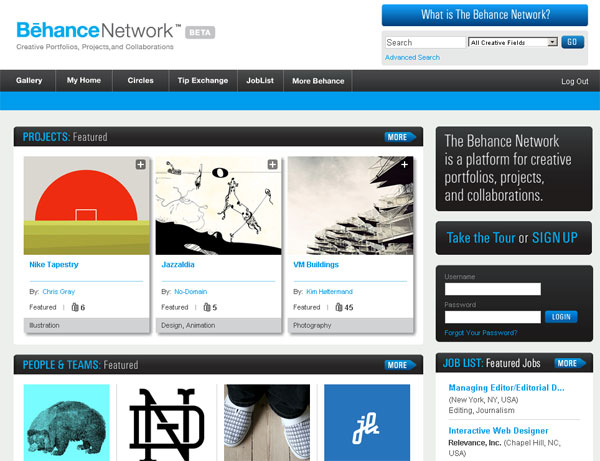Open No-Domain's profile link

191,292
